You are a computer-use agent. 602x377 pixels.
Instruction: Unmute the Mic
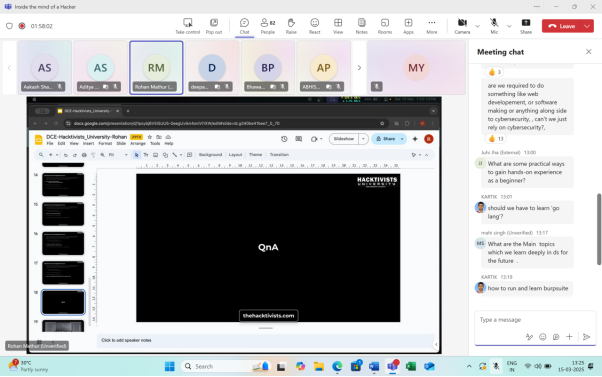(494, 26)
